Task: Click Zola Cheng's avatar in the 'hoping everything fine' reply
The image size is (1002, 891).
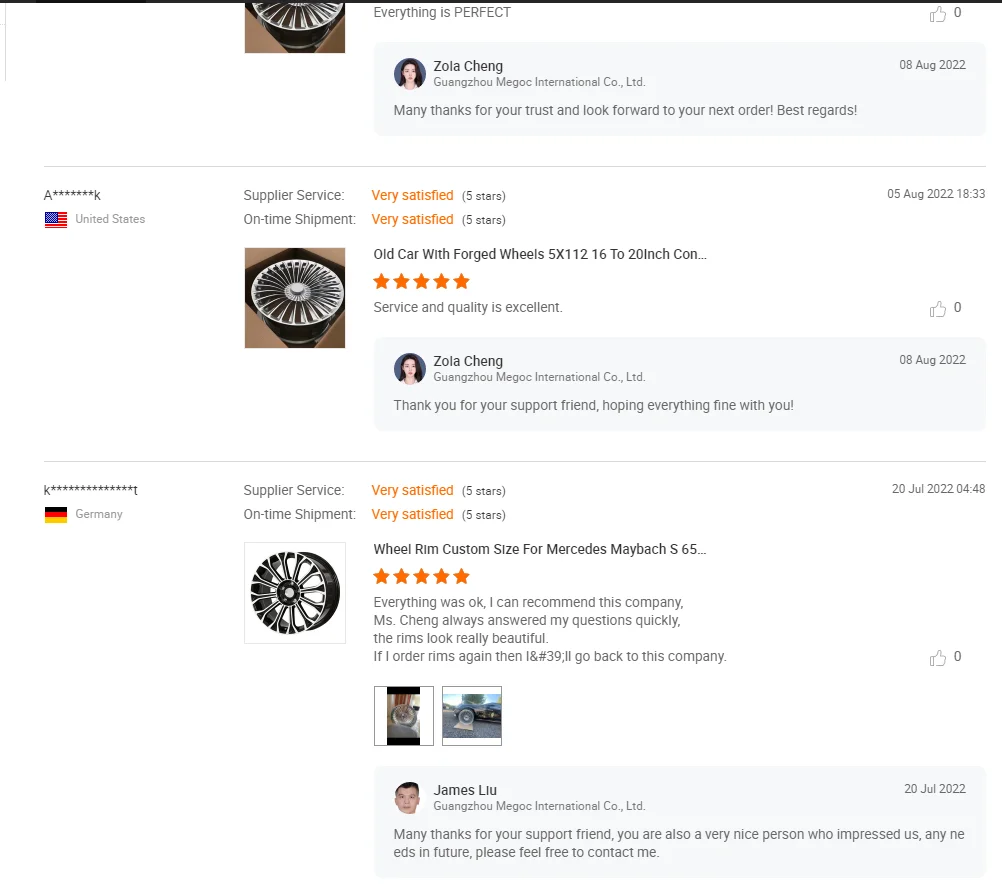Action: (410, 369)
